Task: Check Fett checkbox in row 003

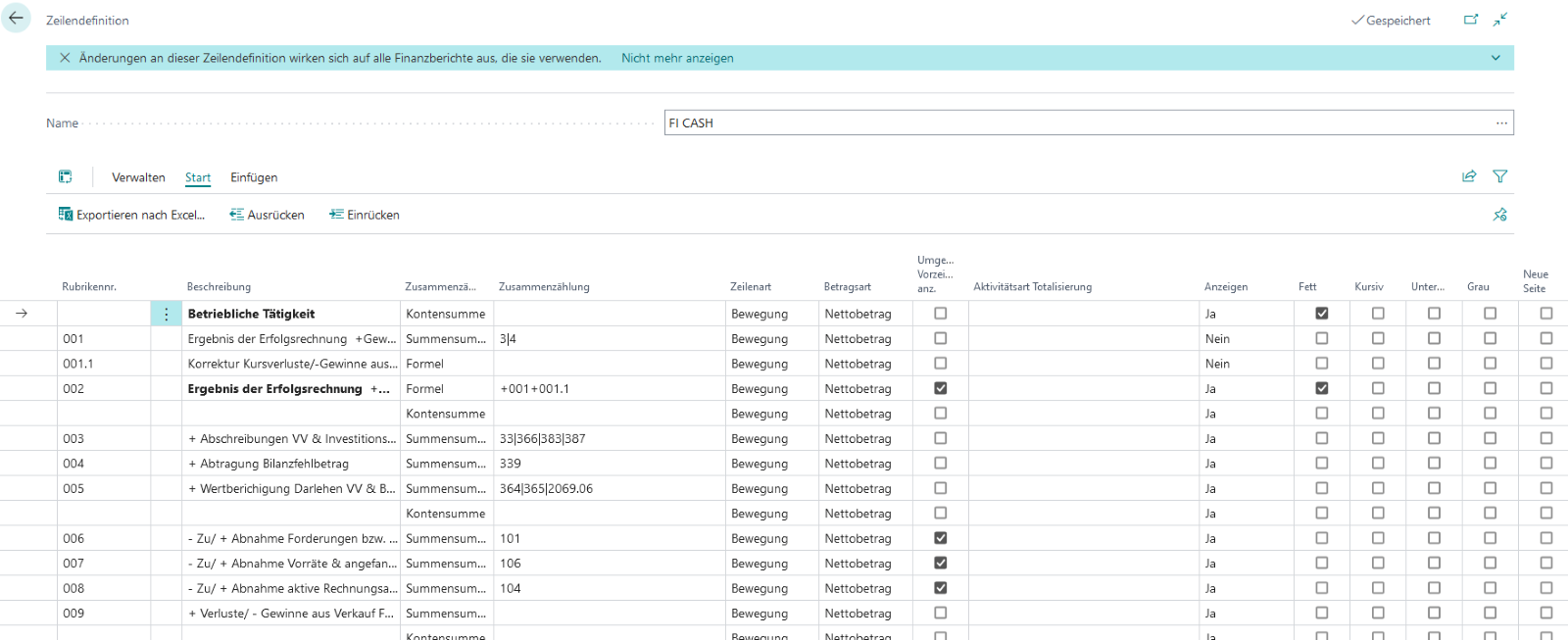Action: [1322, 438]
